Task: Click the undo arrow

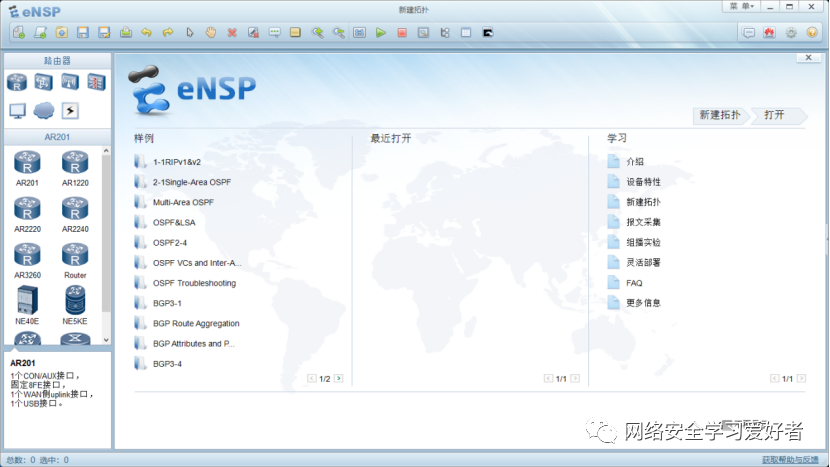Action: (x=147, y=33)
